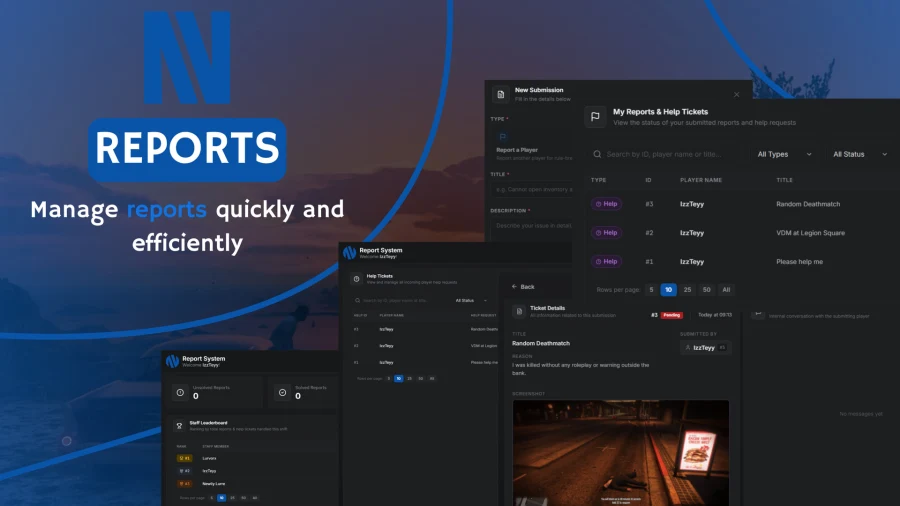Click the Title input in New Submission

532,189
